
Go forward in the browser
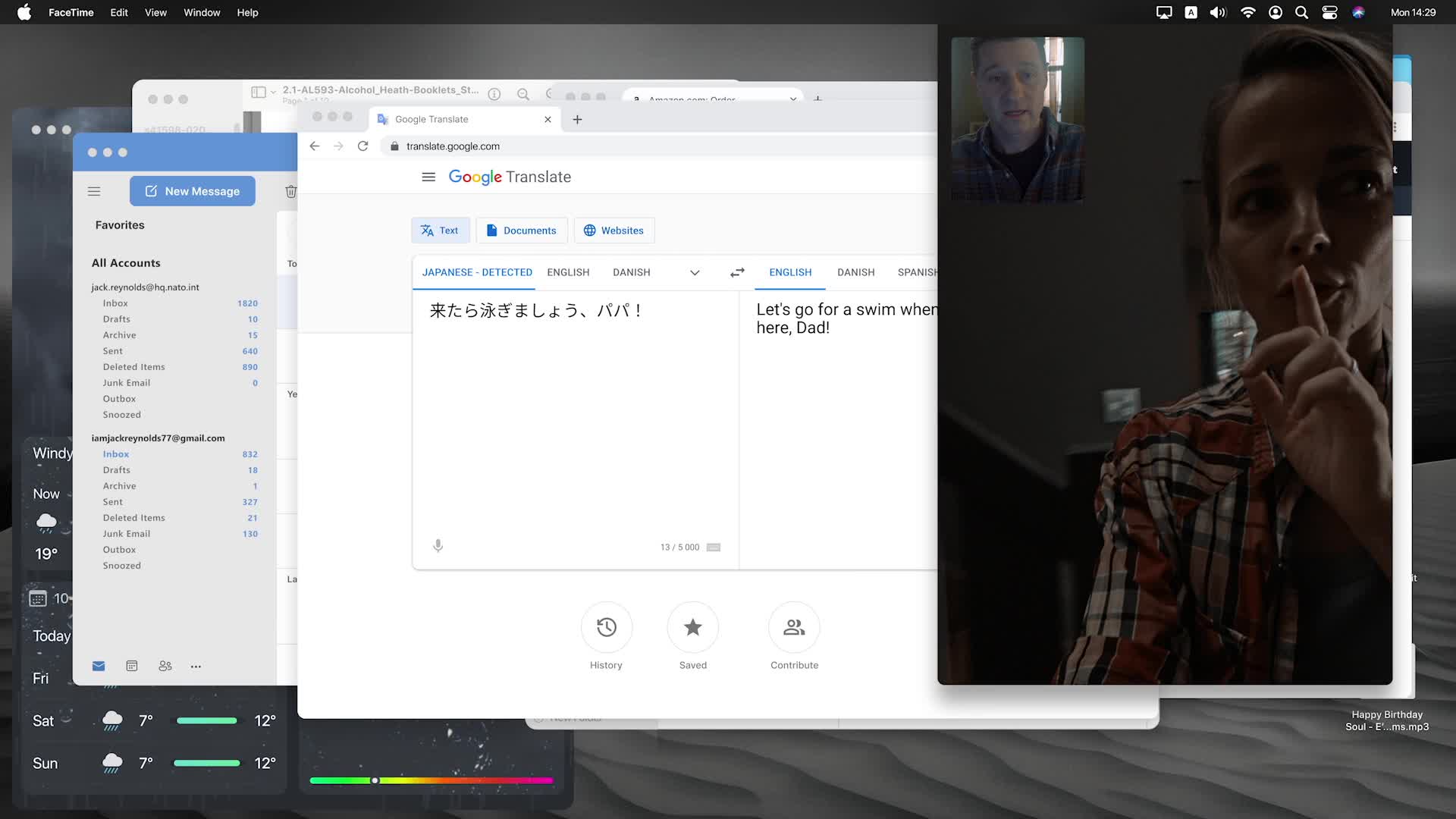[x=338, y=146]
